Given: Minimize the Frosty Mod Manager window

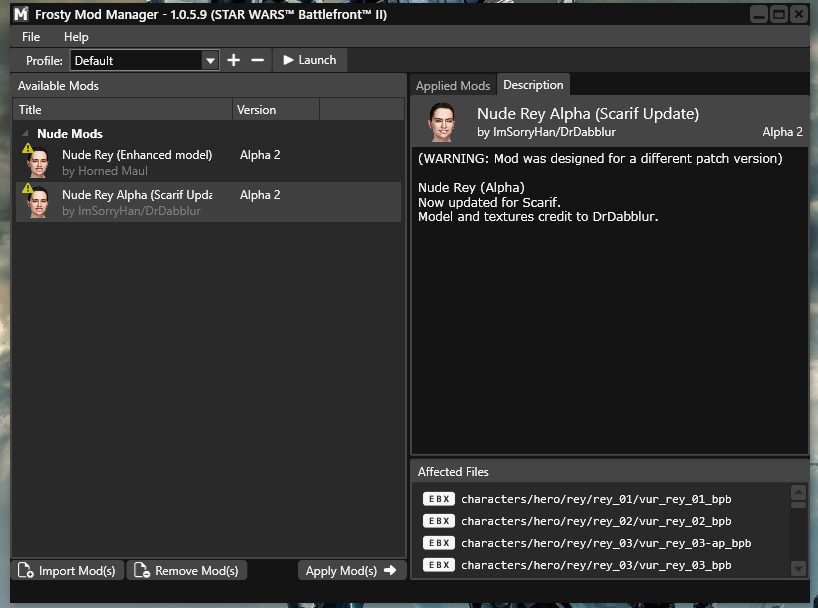Looking at the screenshot, I should [759, 14].
